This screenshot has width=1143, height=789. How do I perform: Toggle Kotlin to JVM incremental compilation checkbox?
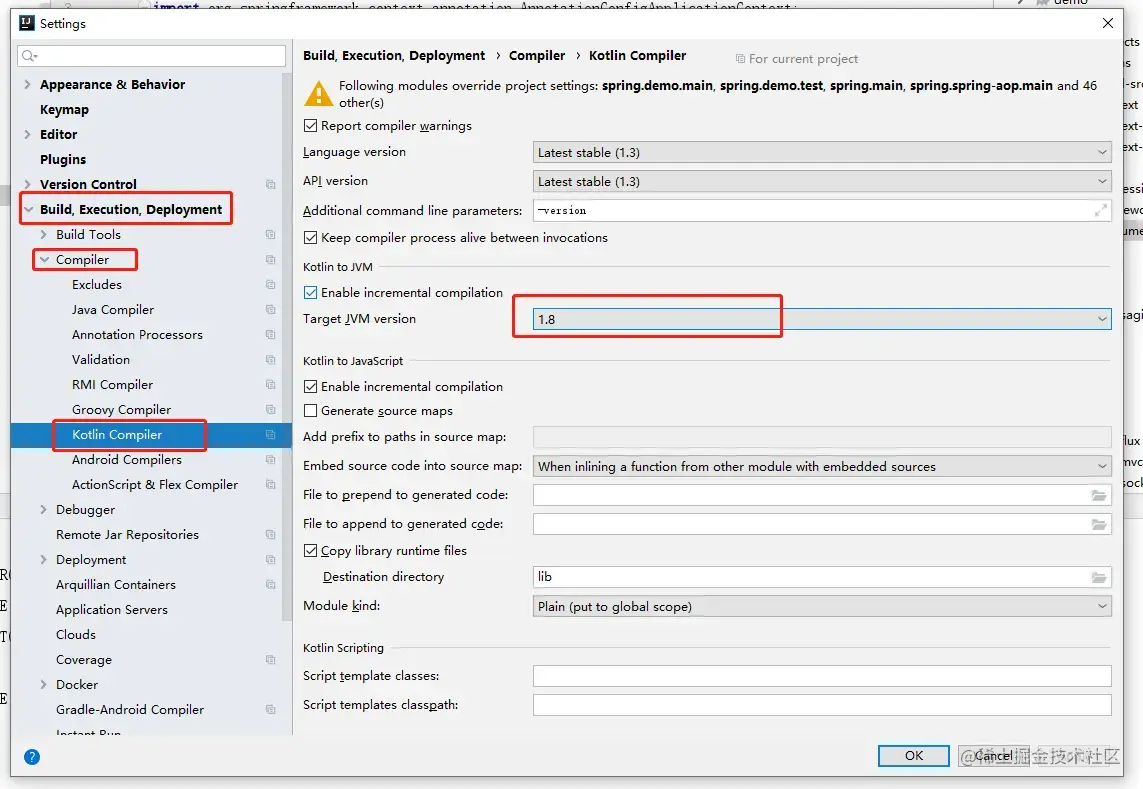(311, 292)
